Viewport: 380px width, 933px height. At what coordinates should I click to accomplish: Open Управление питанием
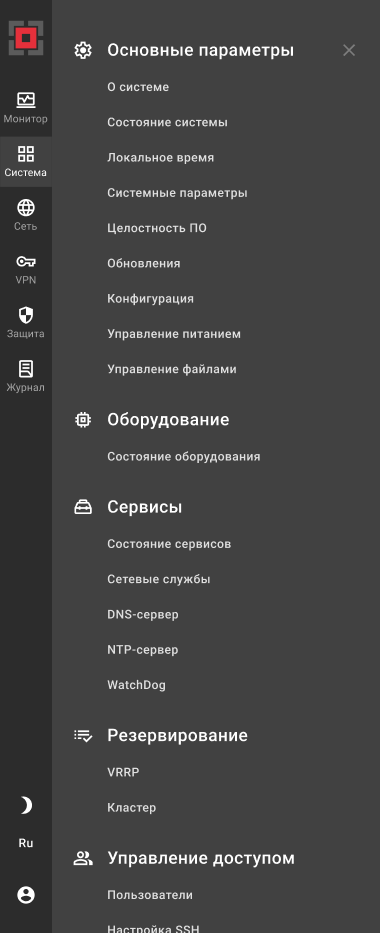point(174,334)
